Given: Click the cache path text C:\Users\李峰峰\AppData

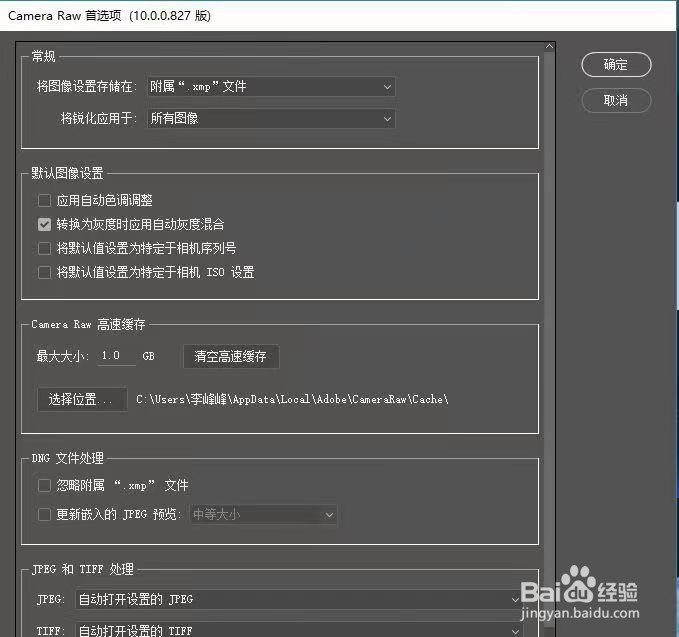Looking at the screenshot, I should (292, 399).
